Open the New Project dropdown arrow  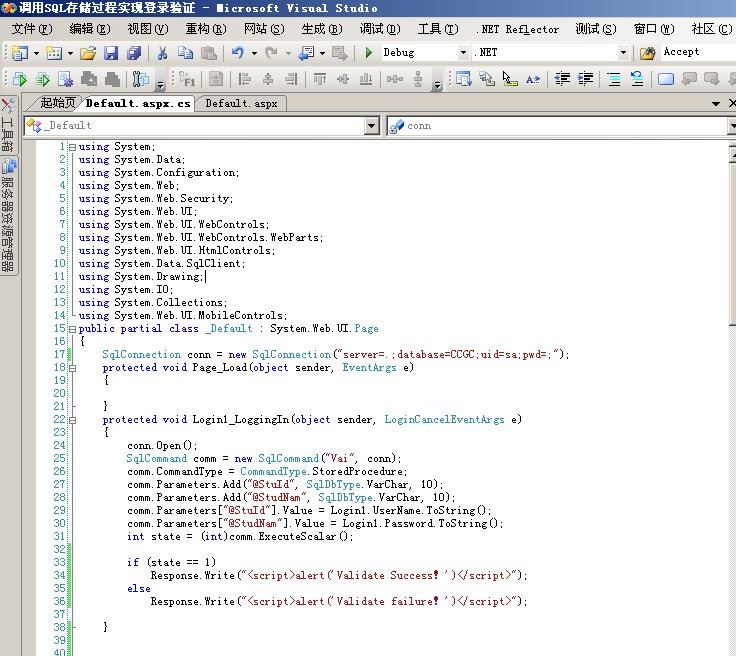coord(36,53)
